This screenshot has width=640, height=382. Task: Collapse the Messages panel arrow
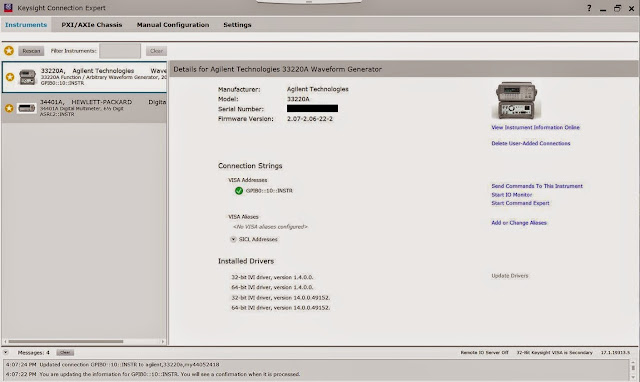point(6,352)
